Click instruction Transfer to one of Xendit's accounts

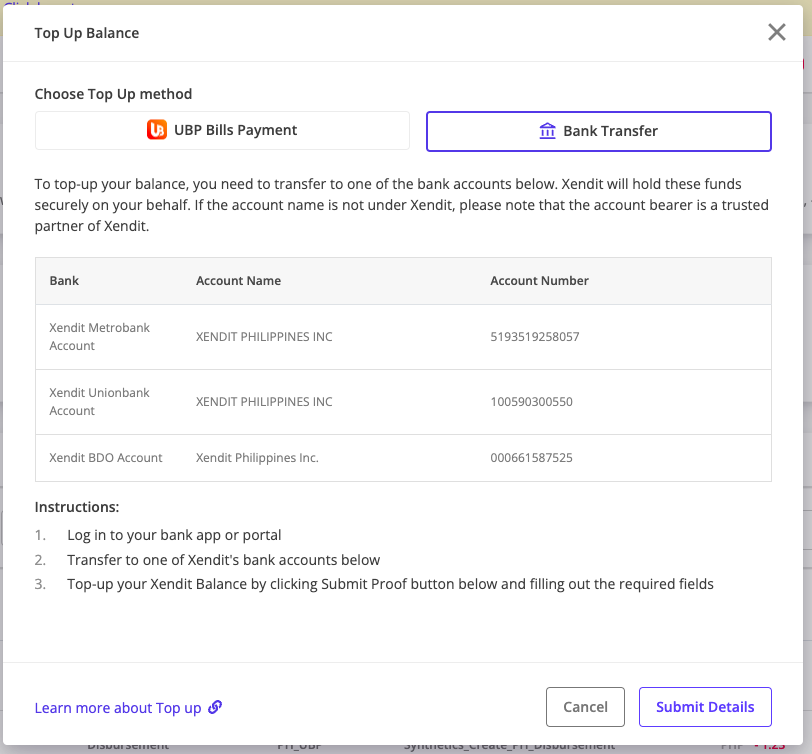[x=224, y=560]
